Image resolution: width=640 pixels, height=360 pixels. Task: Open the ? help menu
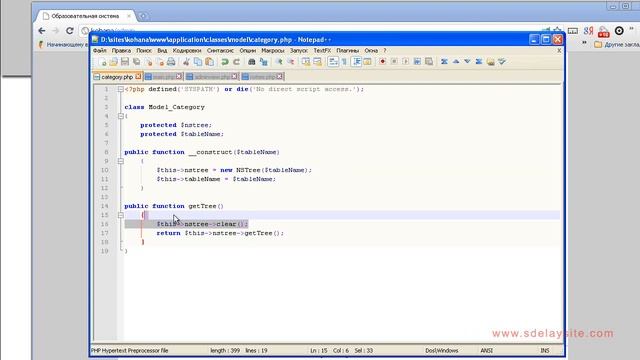384,51
